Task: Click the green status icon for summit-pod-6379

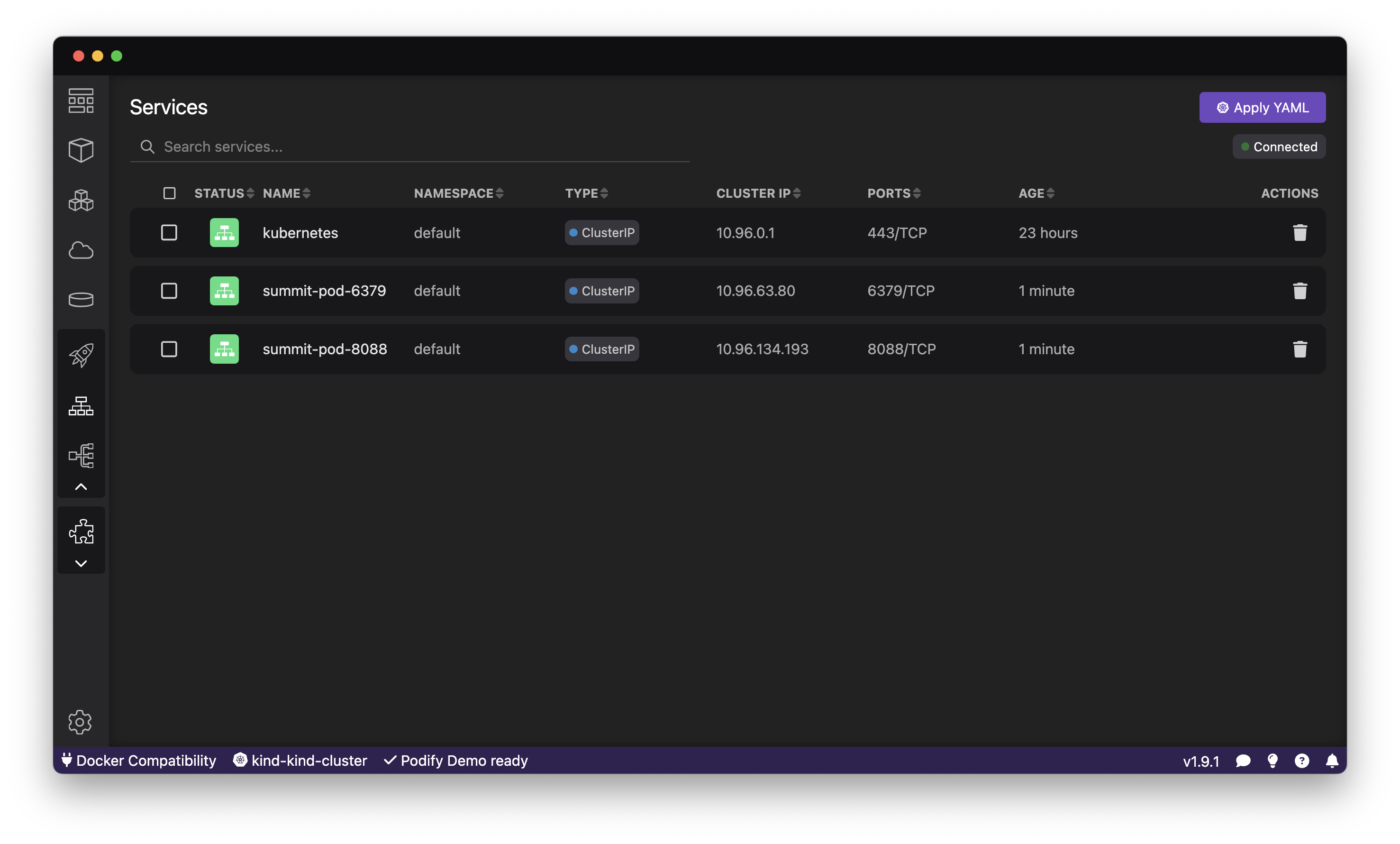Action: 224,291
